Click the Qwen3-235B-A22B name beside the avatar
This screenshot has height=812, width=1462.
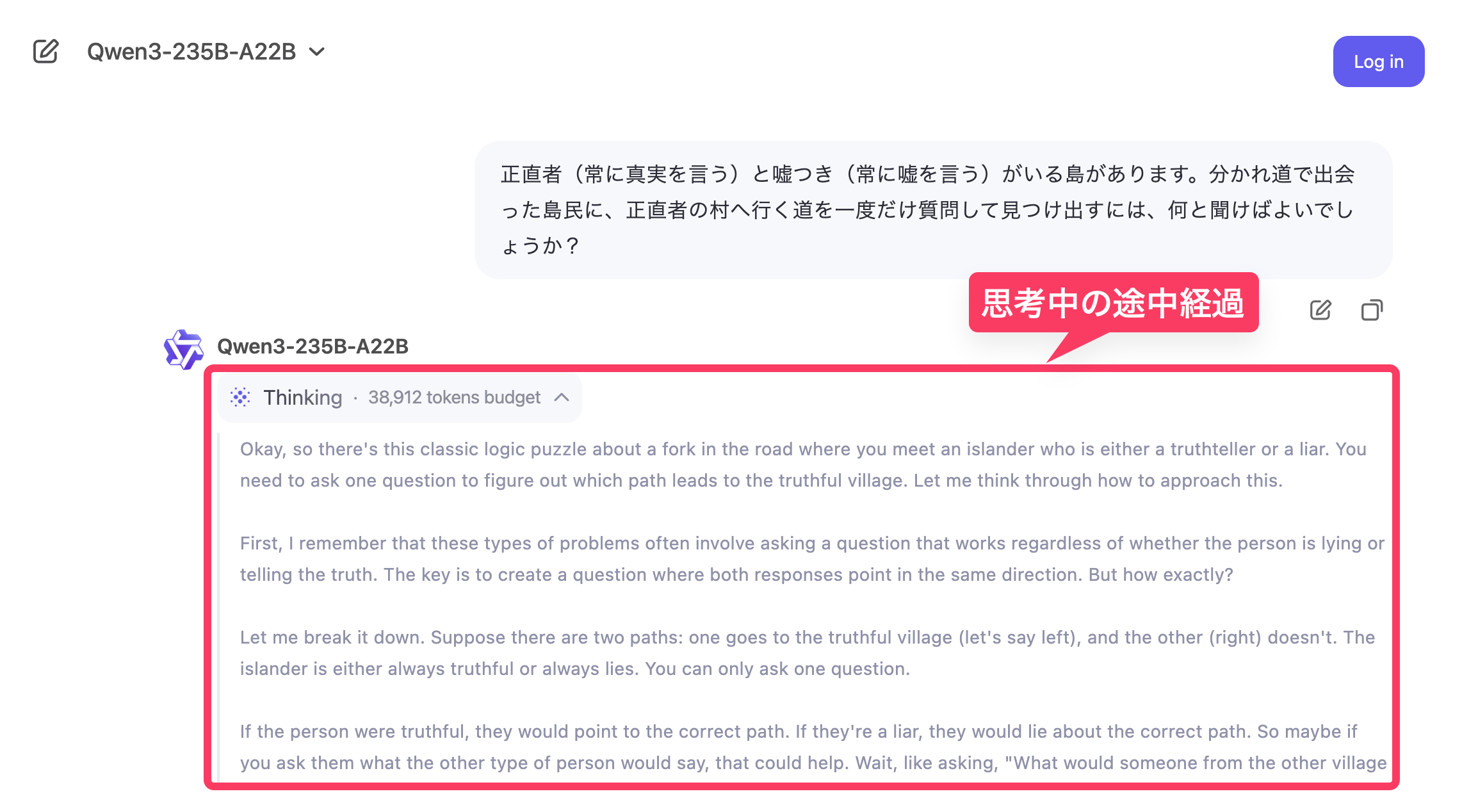pos(313,346)
